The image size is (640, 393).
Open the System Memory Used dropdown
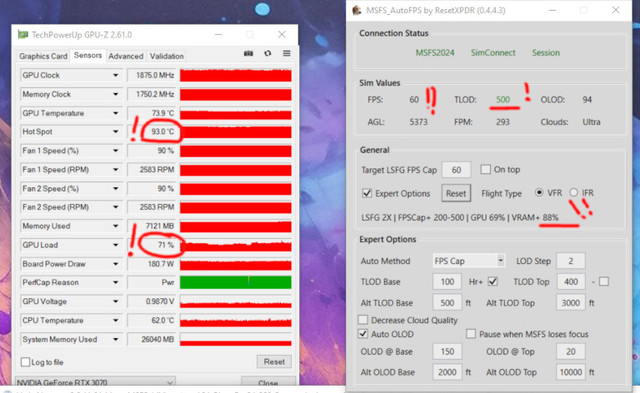116,340
